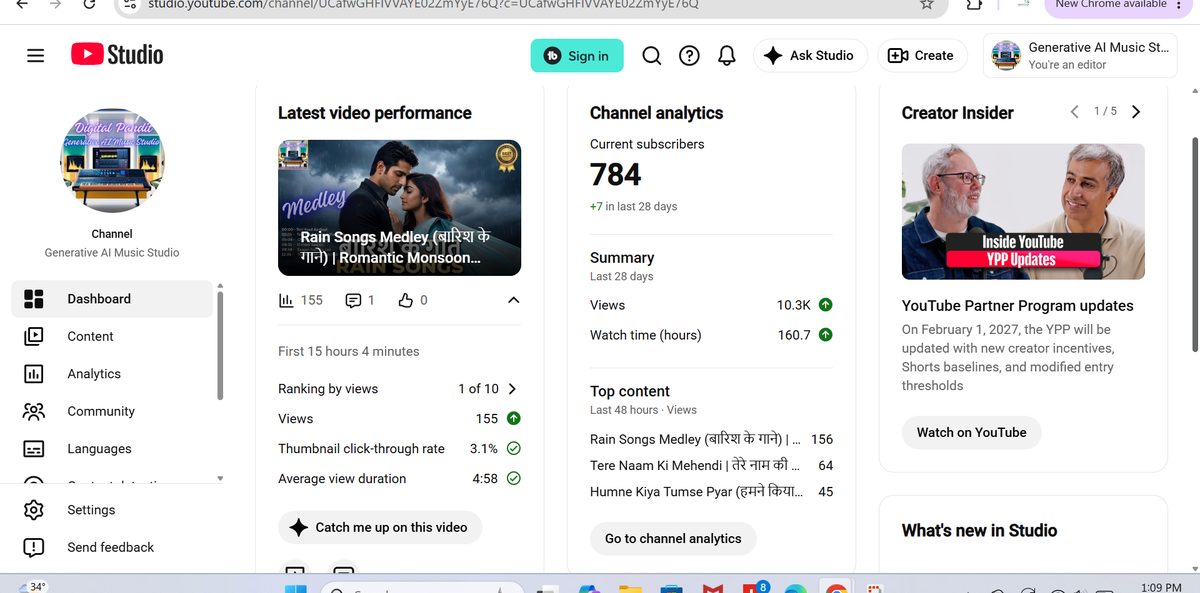Open Rain Songs Medley top content row
The height and width of the screenshot is (593, 1200).
point(711,439)
